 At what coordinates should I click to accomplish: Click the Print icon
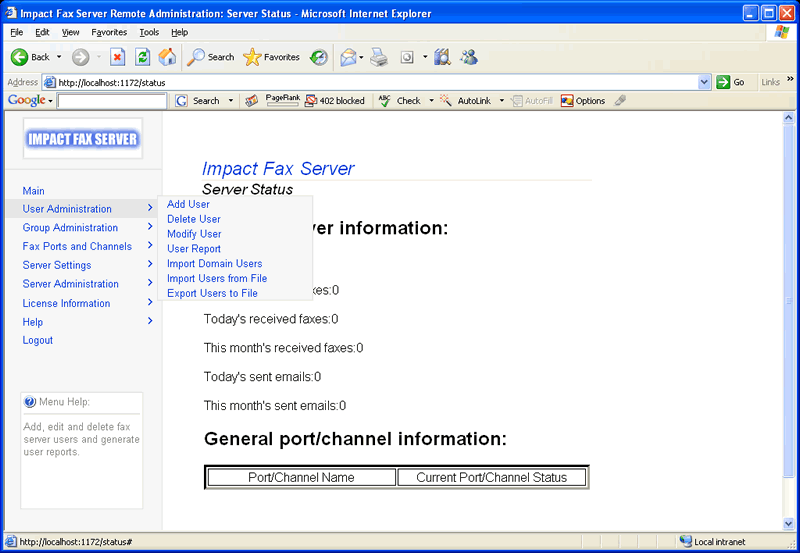[x=379, y=57]
